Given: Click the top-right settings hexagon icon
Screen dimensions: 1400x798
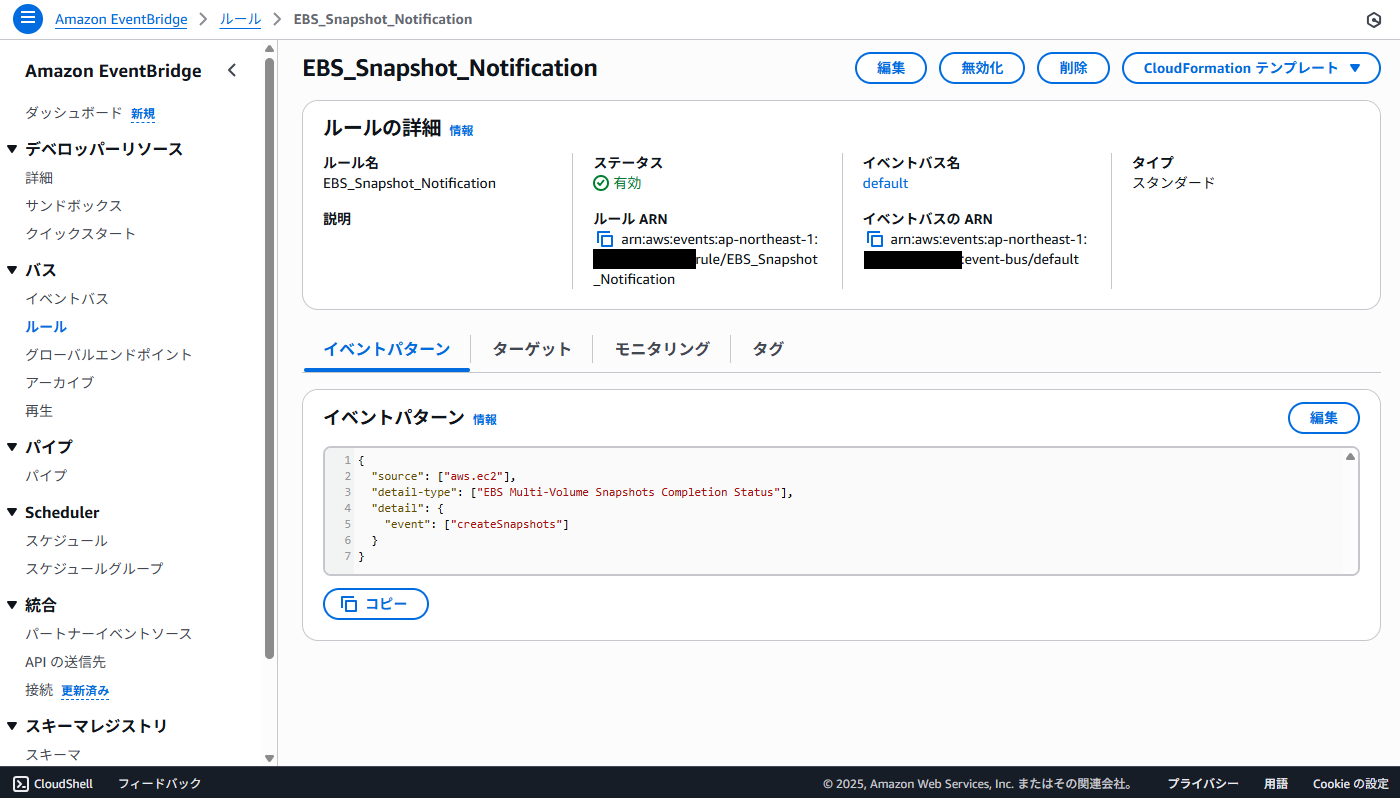Looking at the screenshot, I should pos(1373,20).
